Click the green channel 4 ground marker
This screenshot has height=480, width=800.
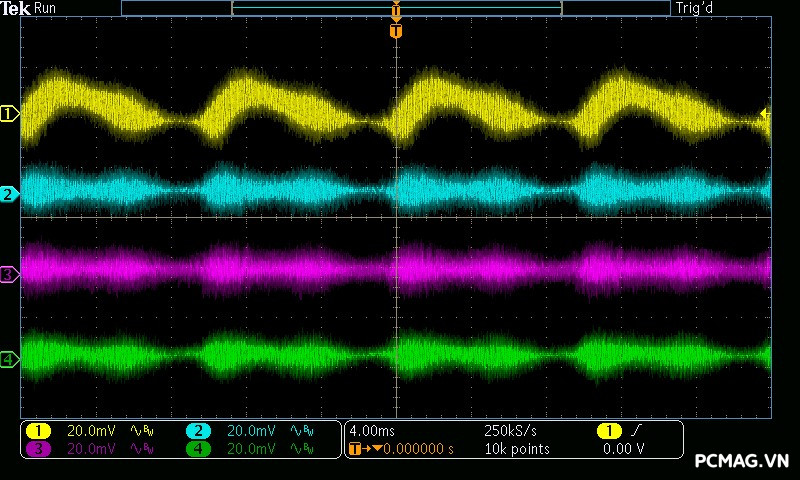pyautogui.click(x=10, y=359)
